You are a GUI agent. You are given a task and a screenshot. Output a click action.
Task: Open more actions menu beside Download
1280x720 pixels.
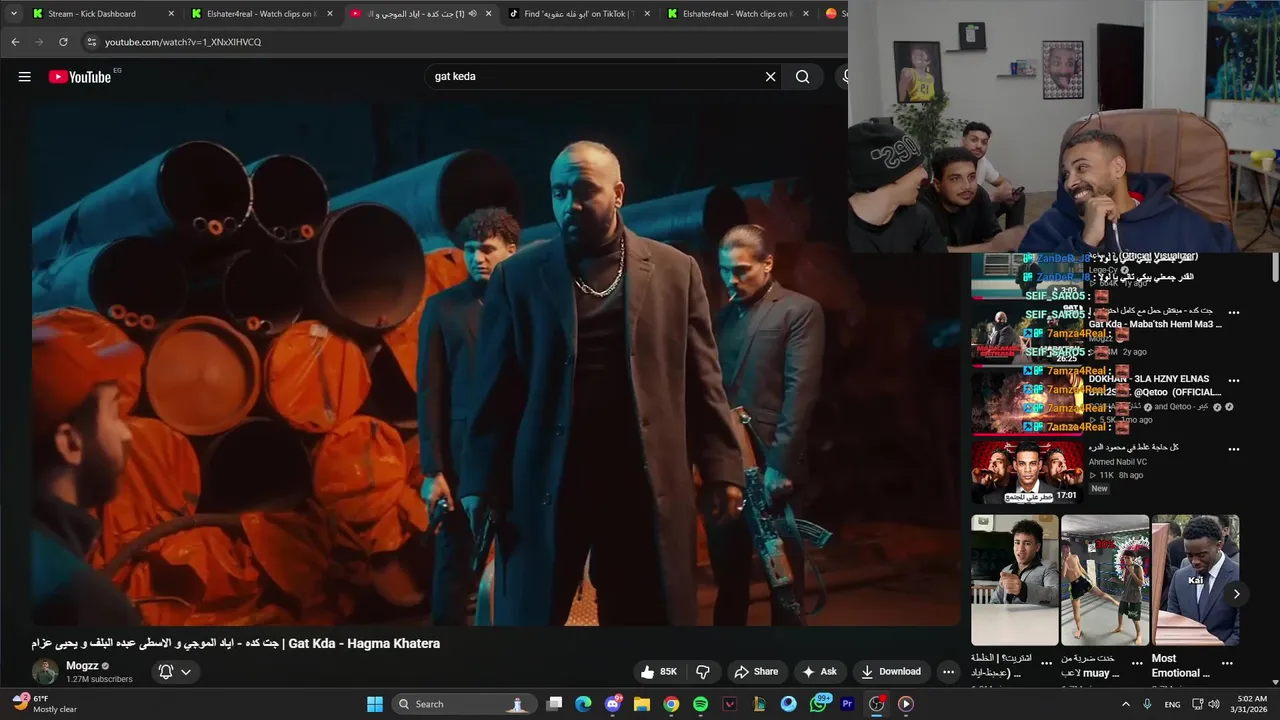pos(948,672)
